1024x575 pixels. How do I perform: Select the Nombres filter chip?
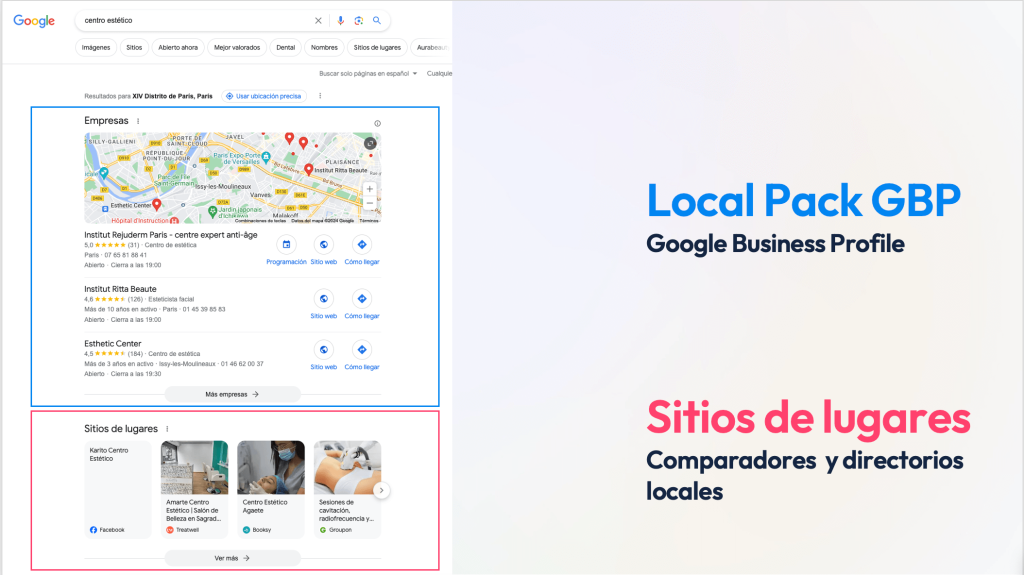[324, 47]
